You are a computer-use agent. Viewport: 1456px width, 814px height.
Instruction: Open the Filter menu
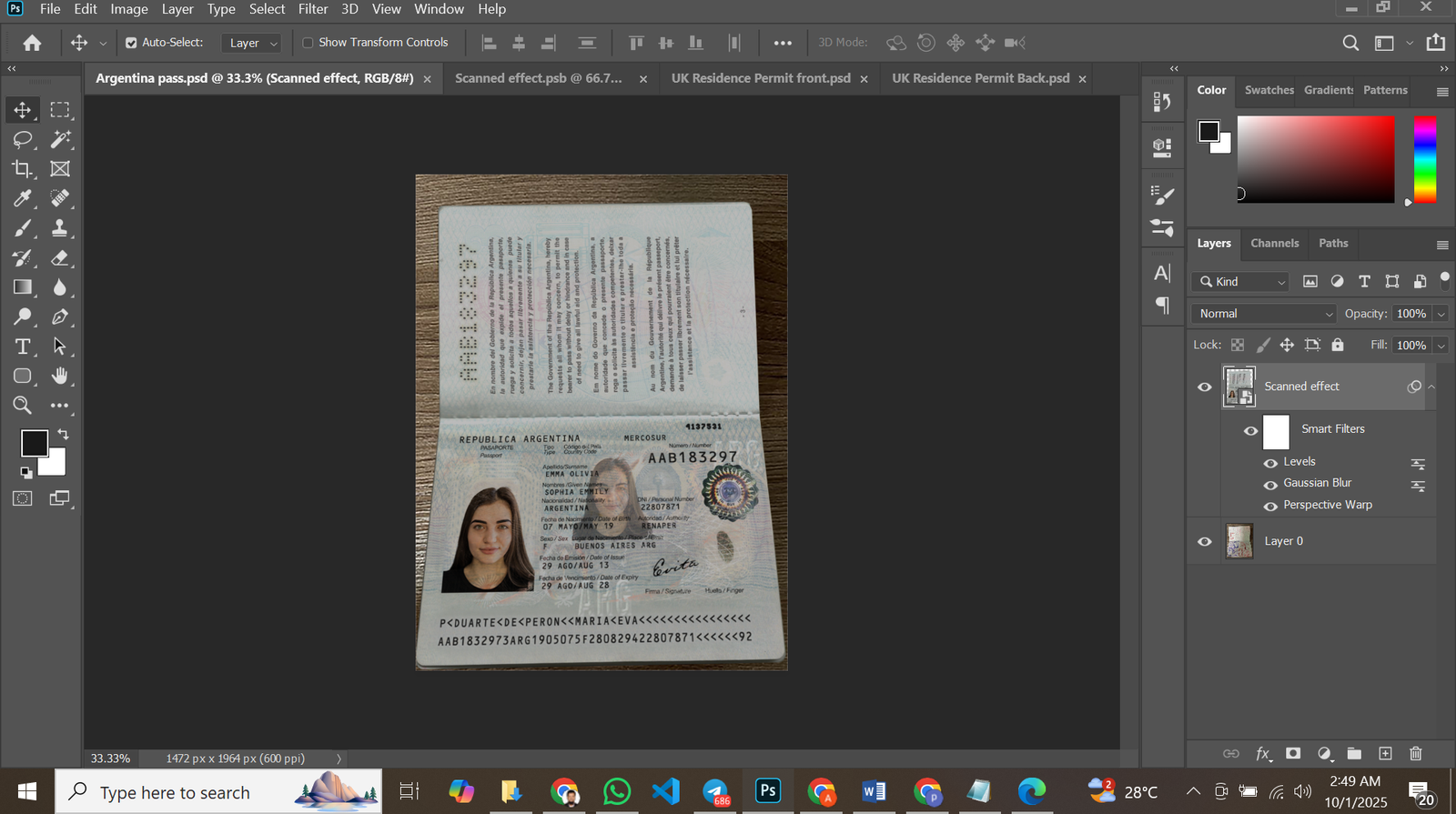pos(313,9)
